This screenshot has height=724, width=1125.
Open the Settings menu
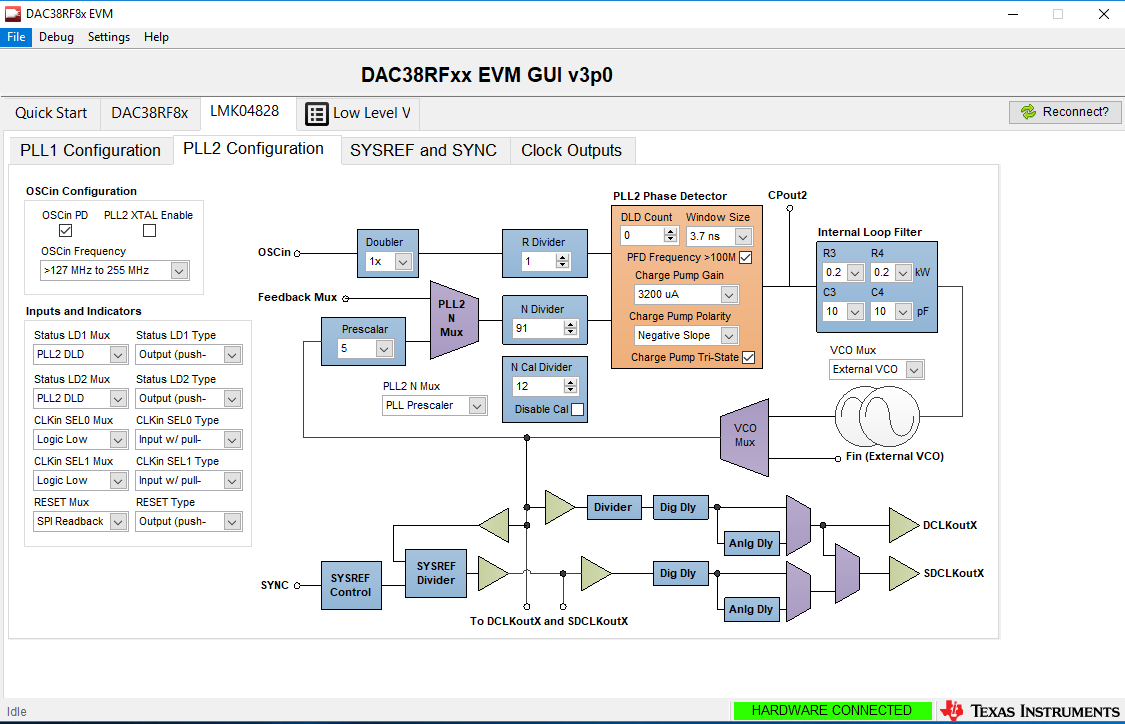point(109,37)
